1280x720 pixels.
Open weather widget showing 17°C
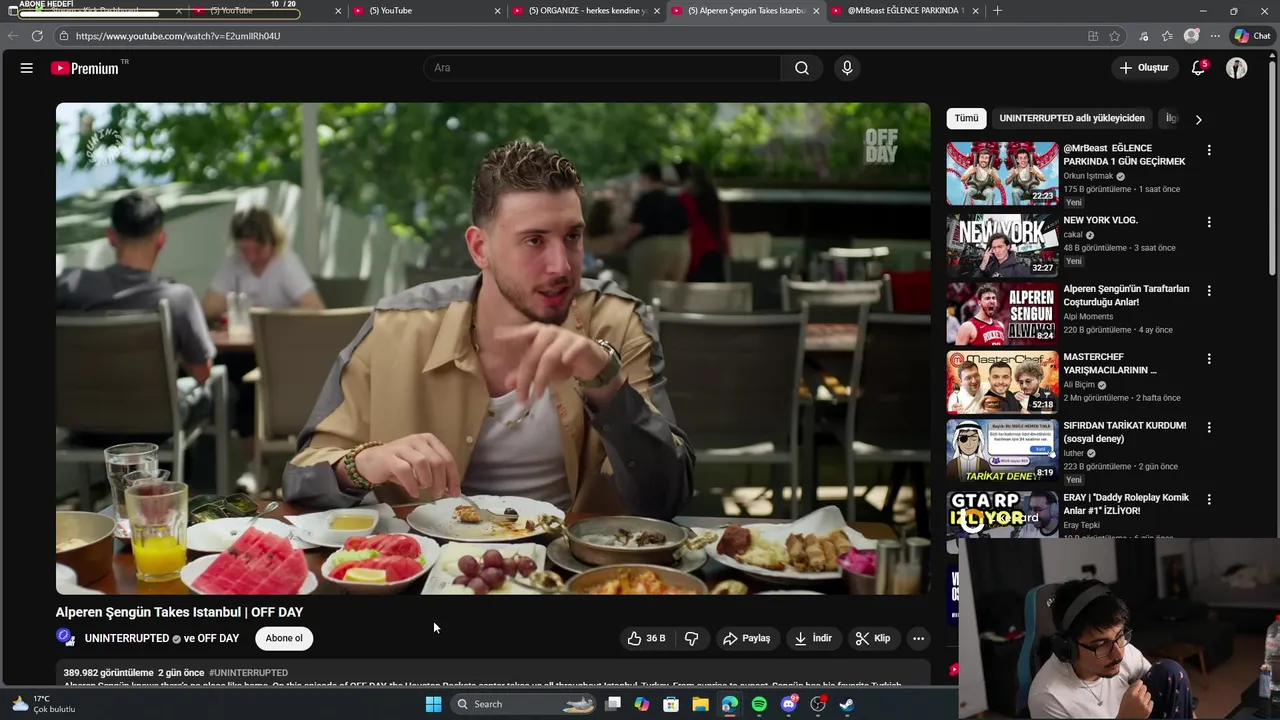click(42, 704)
